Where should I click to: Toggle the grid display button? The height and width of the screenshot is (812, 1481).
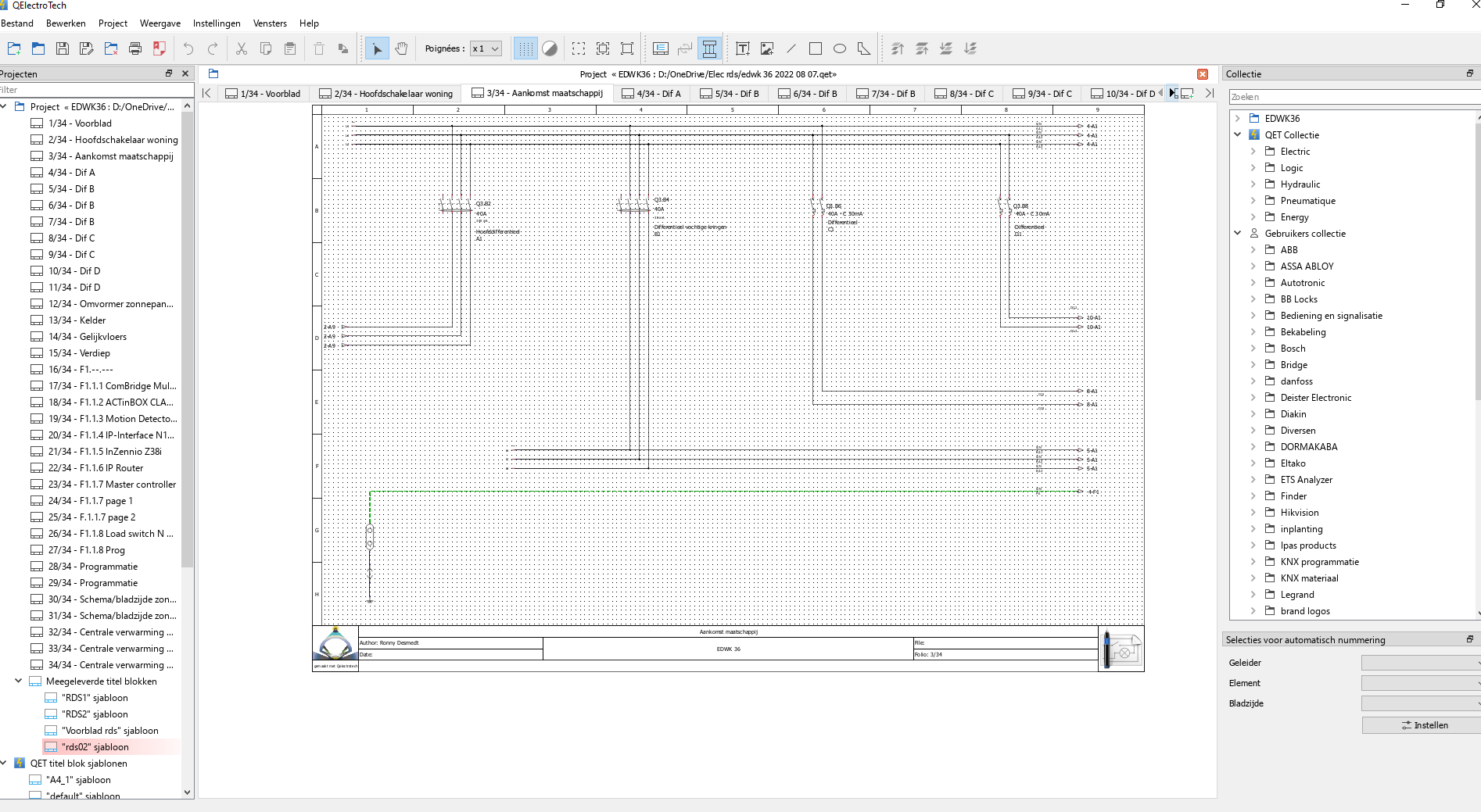click(x=525, y=48)
